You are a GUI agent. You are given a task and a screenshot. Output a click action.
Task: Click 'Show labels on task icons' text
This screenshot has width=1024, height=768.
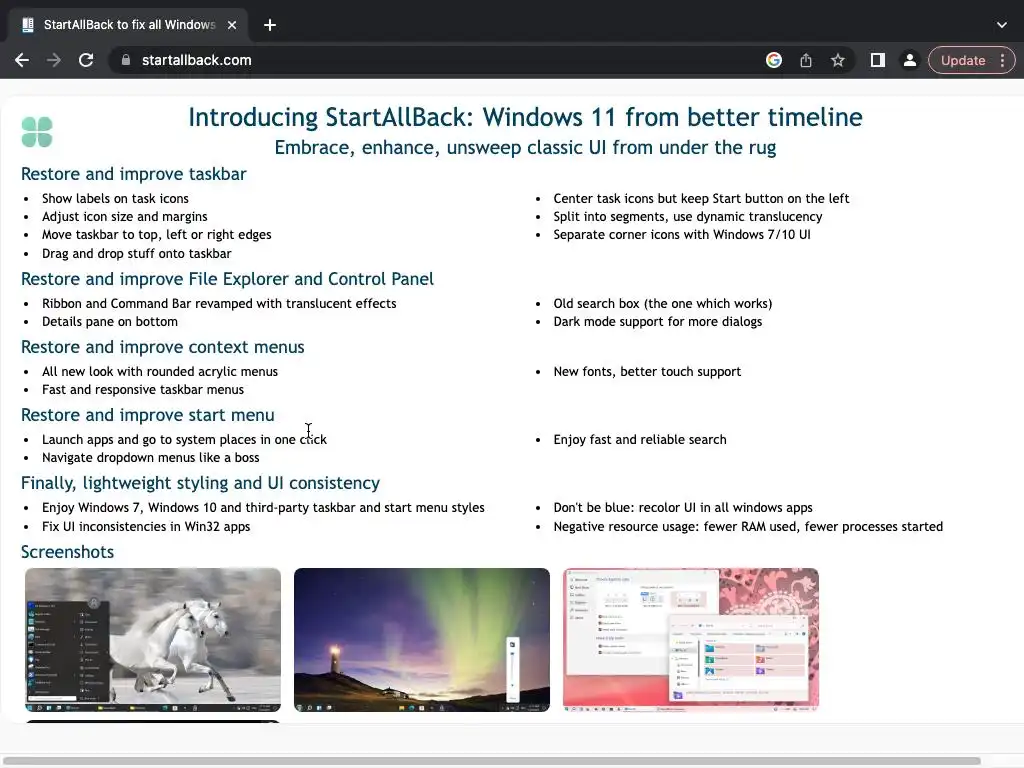pos(115,199)
